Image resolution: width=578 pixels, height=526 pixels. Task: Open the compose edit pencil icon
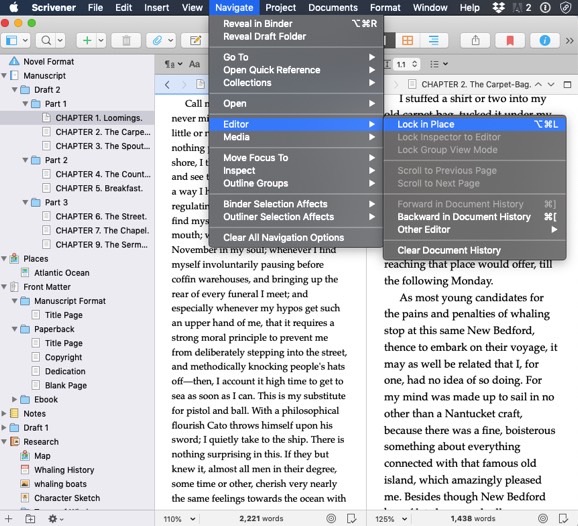(x=195, y=40)
